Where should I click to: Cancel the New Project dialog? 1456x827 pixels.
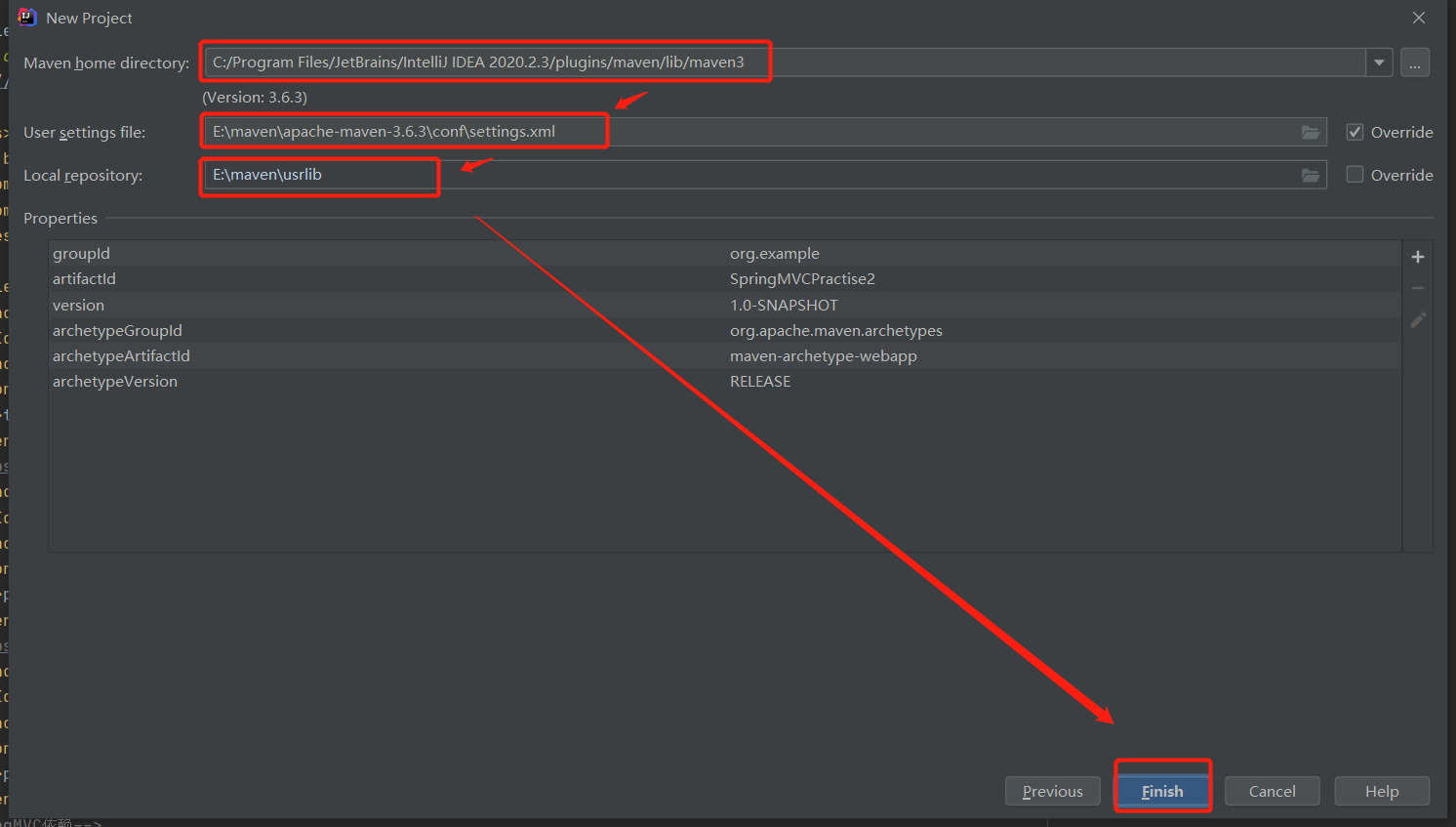tap(1272, 791)
